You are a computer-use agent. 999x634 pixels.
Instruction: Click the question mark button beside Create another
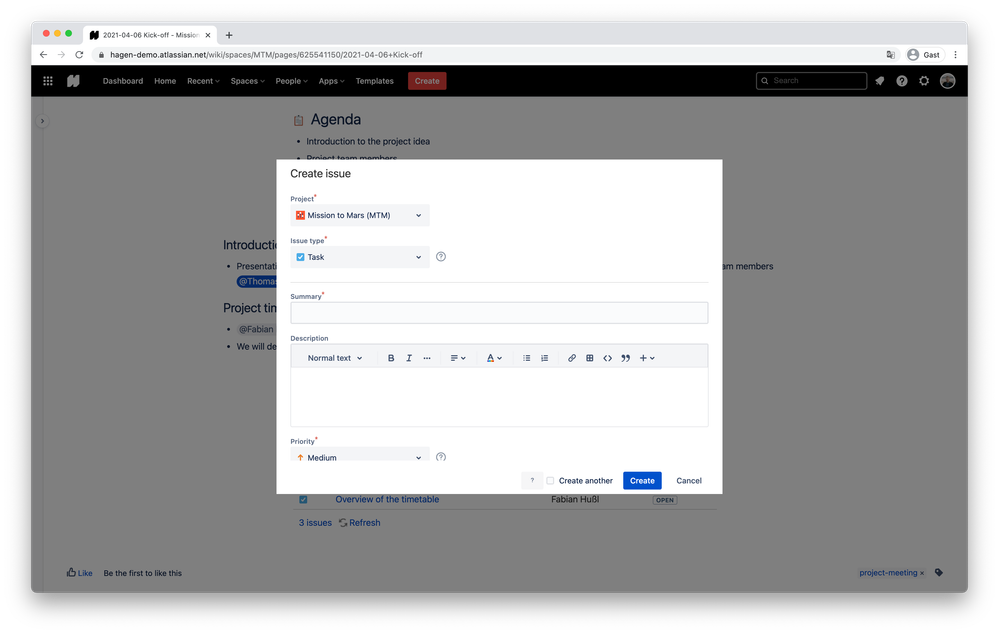click(x=532, y=480)
